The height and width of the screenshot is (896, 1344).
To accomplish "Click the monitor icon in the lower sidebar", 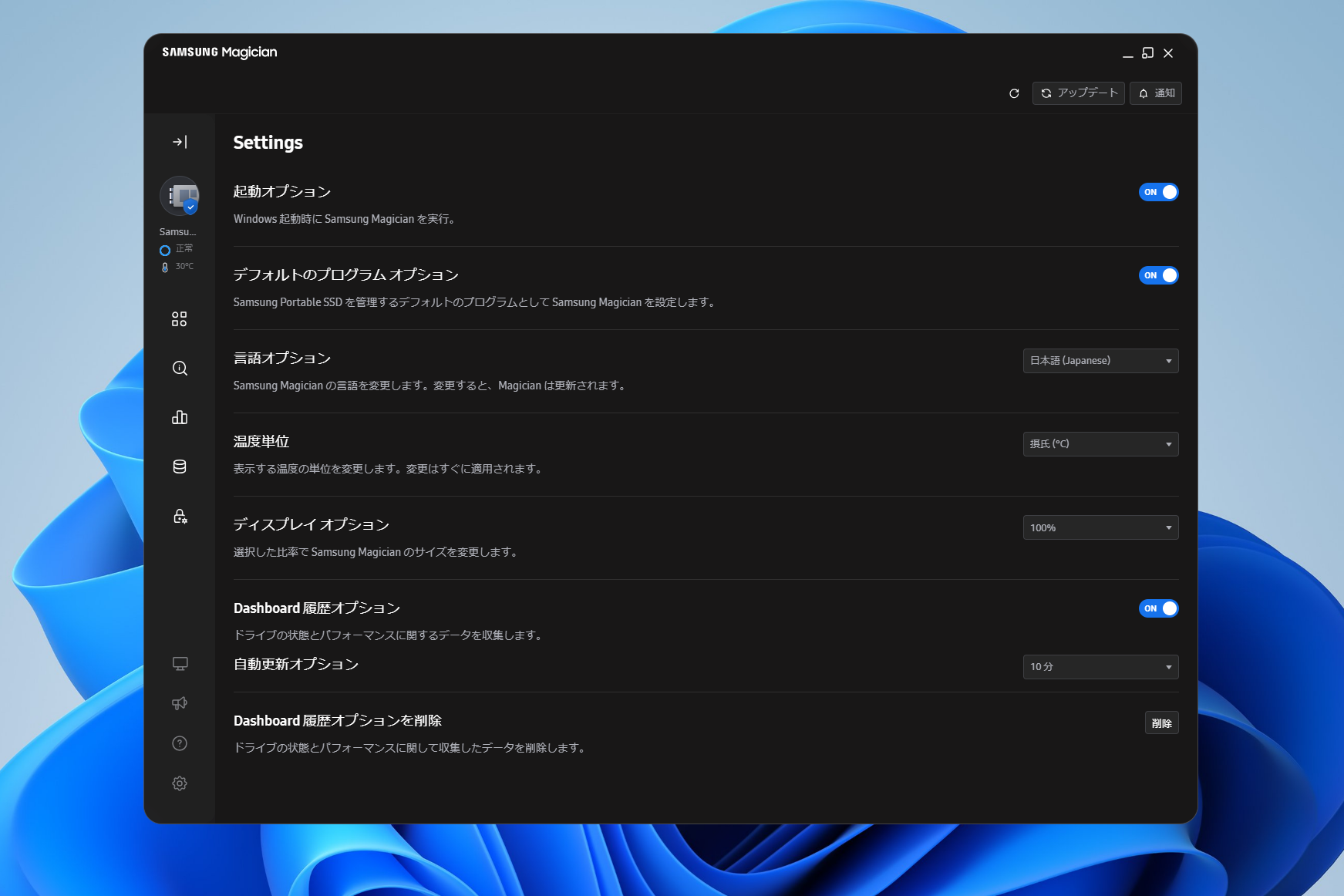I will [x=180, y=664].
